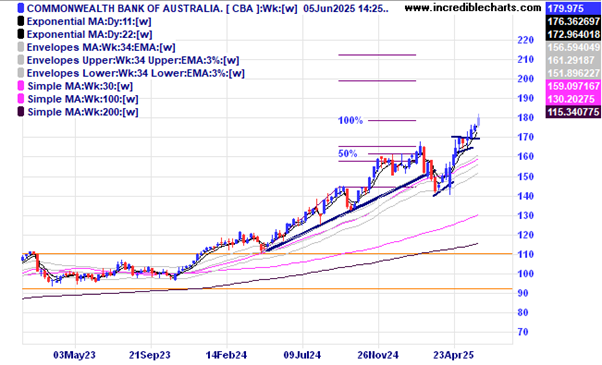Click the 110 price axis label
This screenshot has height=365, width=602.
[525, 254]
